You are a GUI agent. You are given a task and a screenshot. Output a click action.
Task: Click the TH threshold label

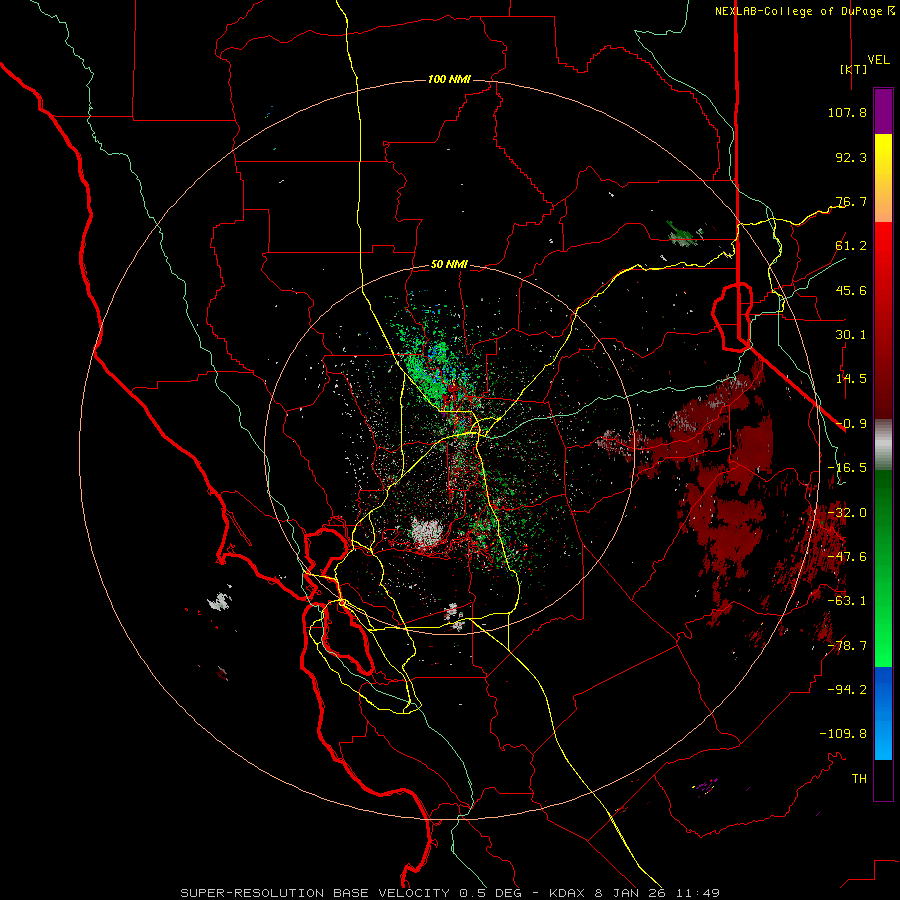point(859,779)
